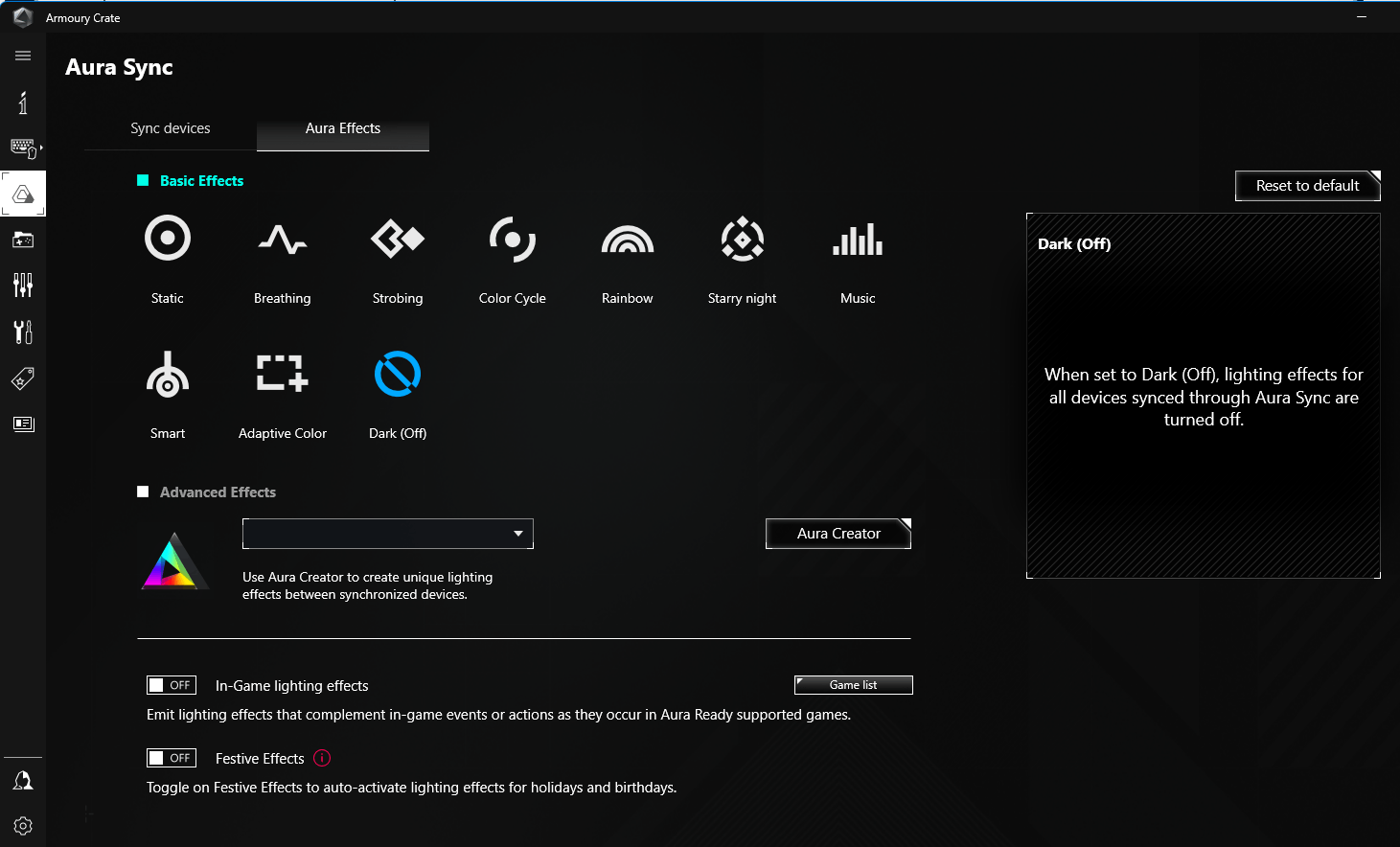Pick the Music effect icon
The width and height of the screenshot is (1400, 847).
[858, 239]
